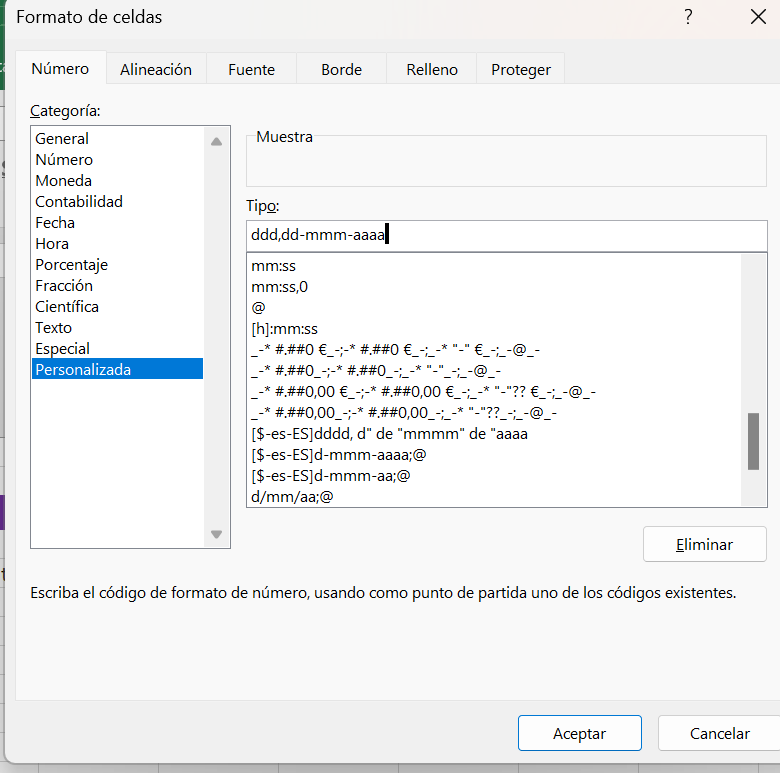Choose the Texto category
Viewport: 780px width, 773px height.
[x=117, y=328]
